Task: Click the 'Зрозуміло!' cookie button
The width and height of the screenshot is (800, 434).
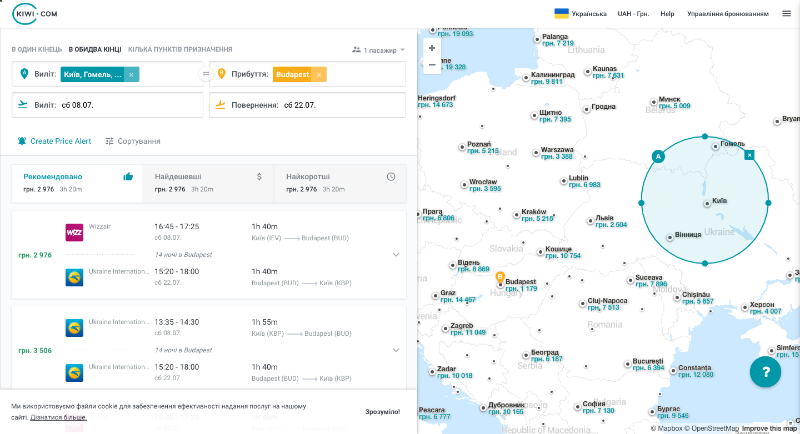Action: tap(382, 411)
